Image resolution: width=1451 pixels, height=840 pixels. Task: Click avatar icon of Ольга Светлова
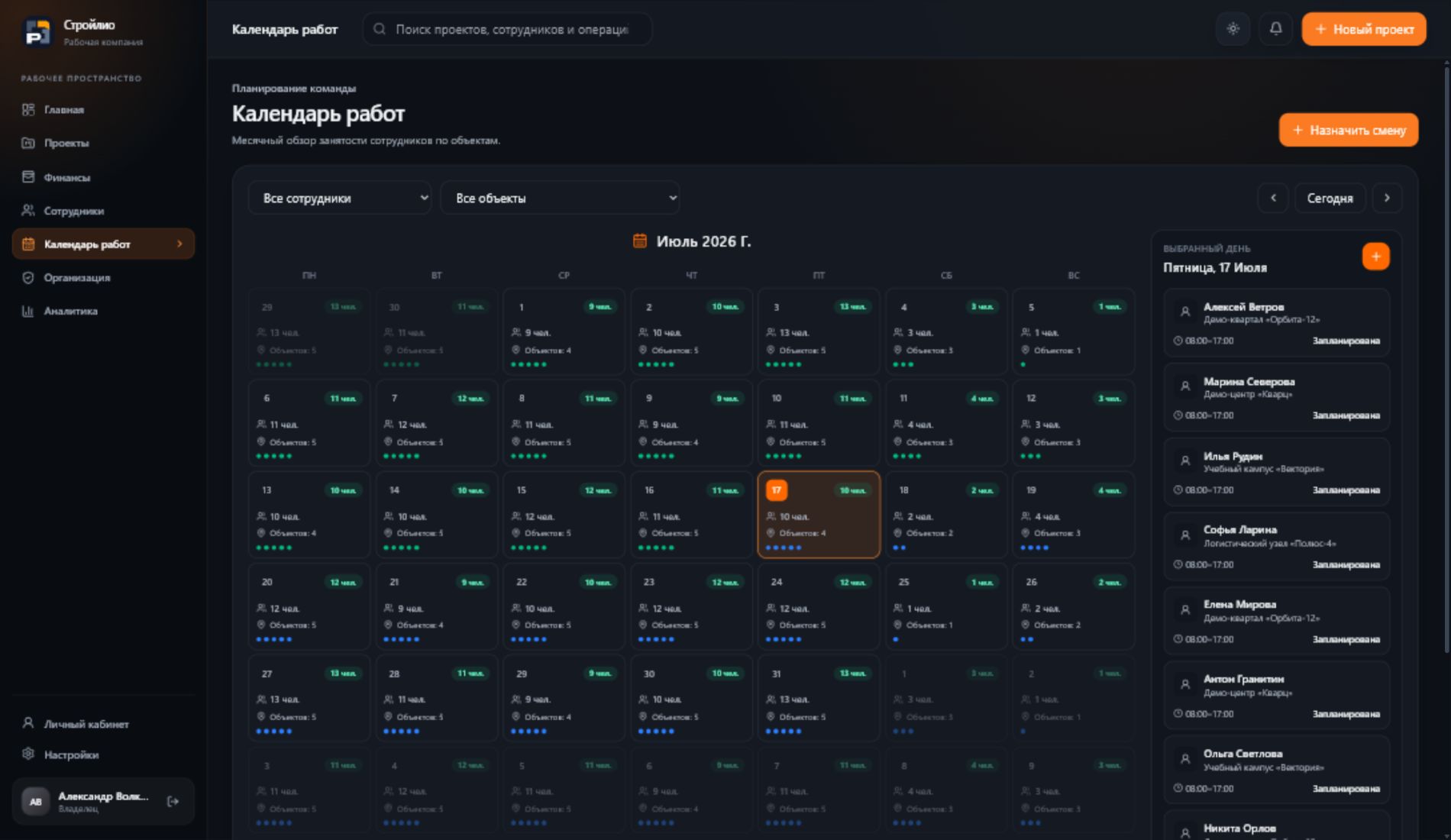pos(1185,760)
